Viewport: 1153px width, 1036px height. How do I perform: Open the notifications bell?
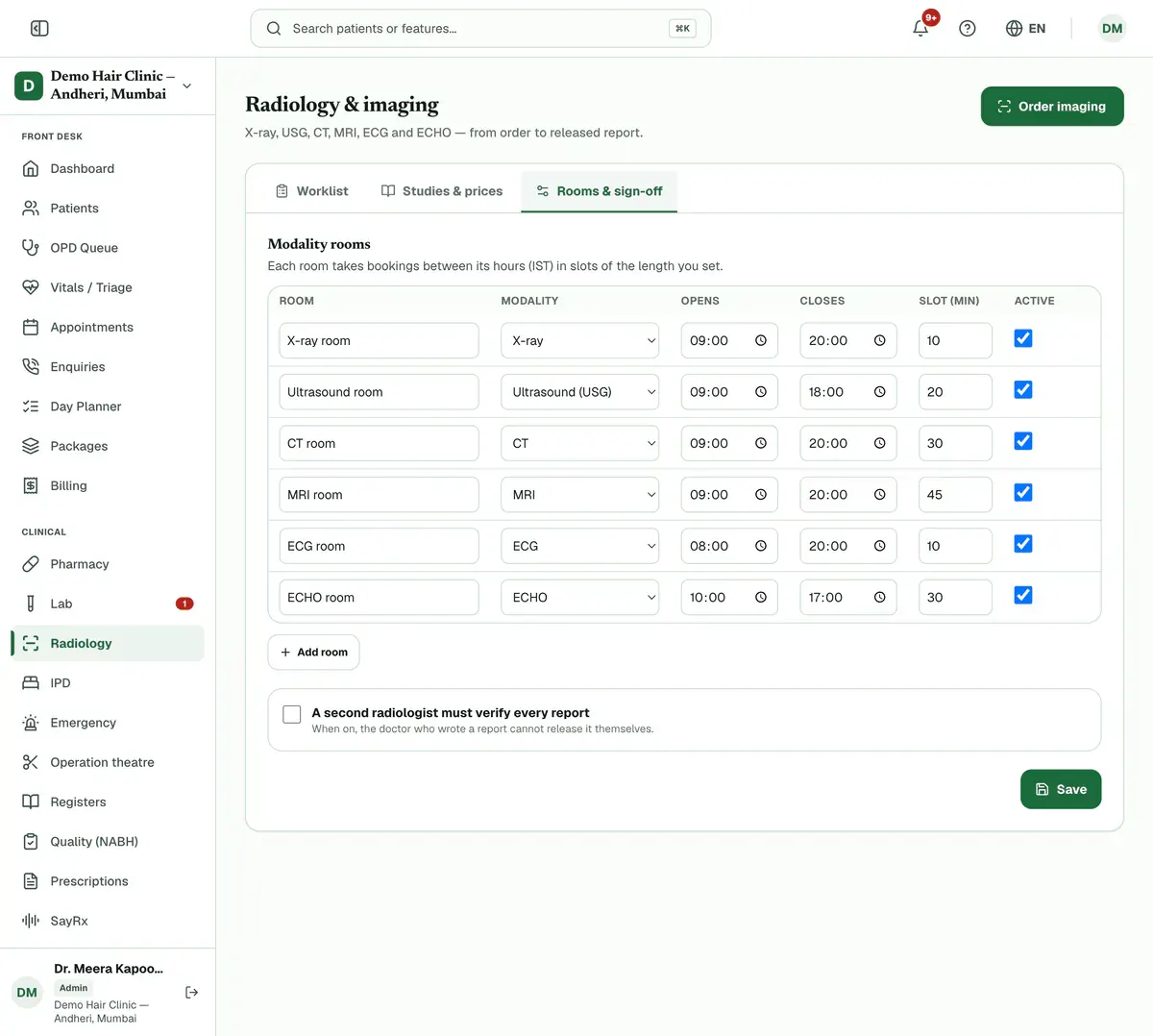tap(920, 29)
